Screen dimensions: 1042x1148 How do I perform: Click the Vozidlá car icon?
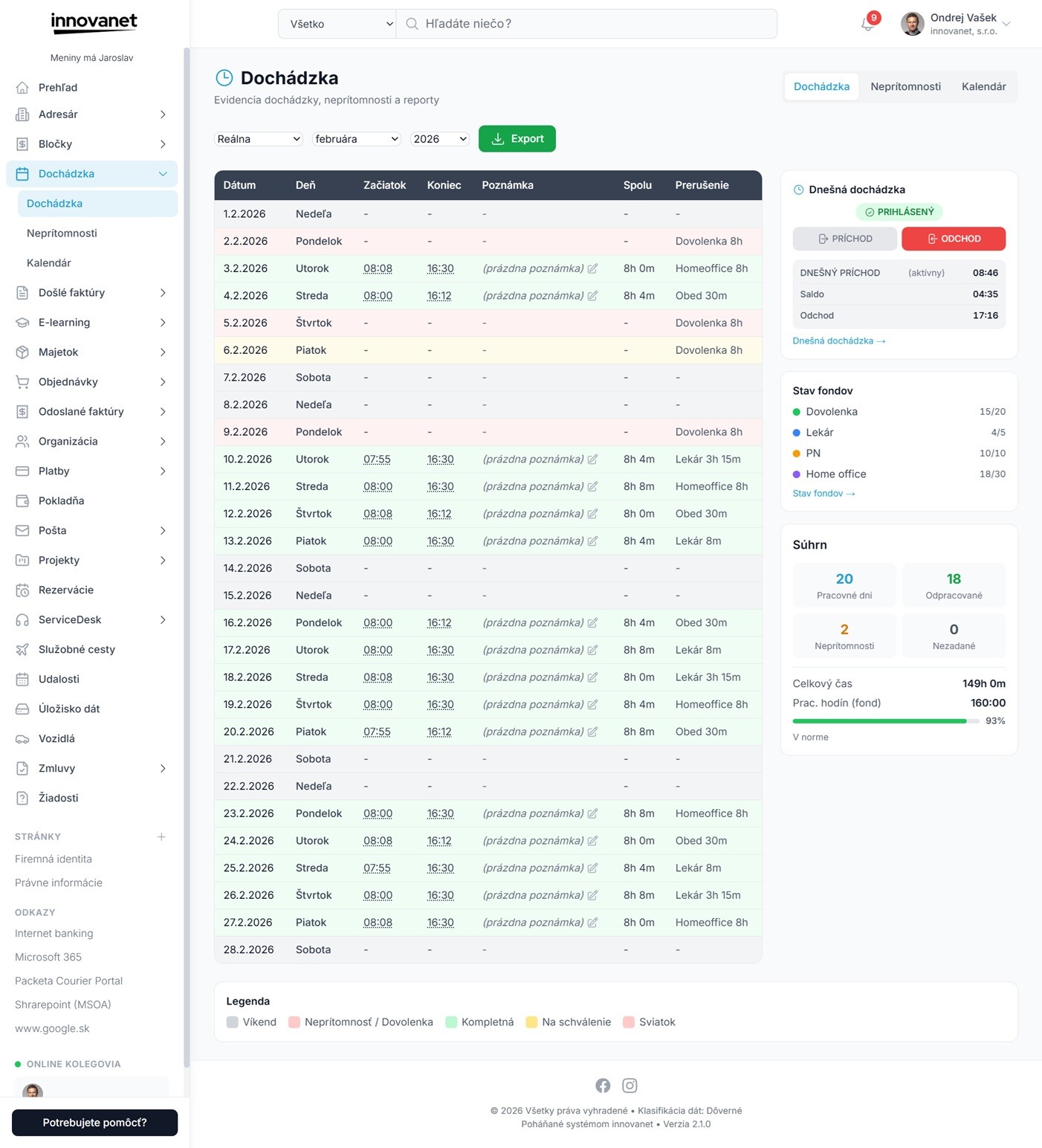[x=22, y=739]
